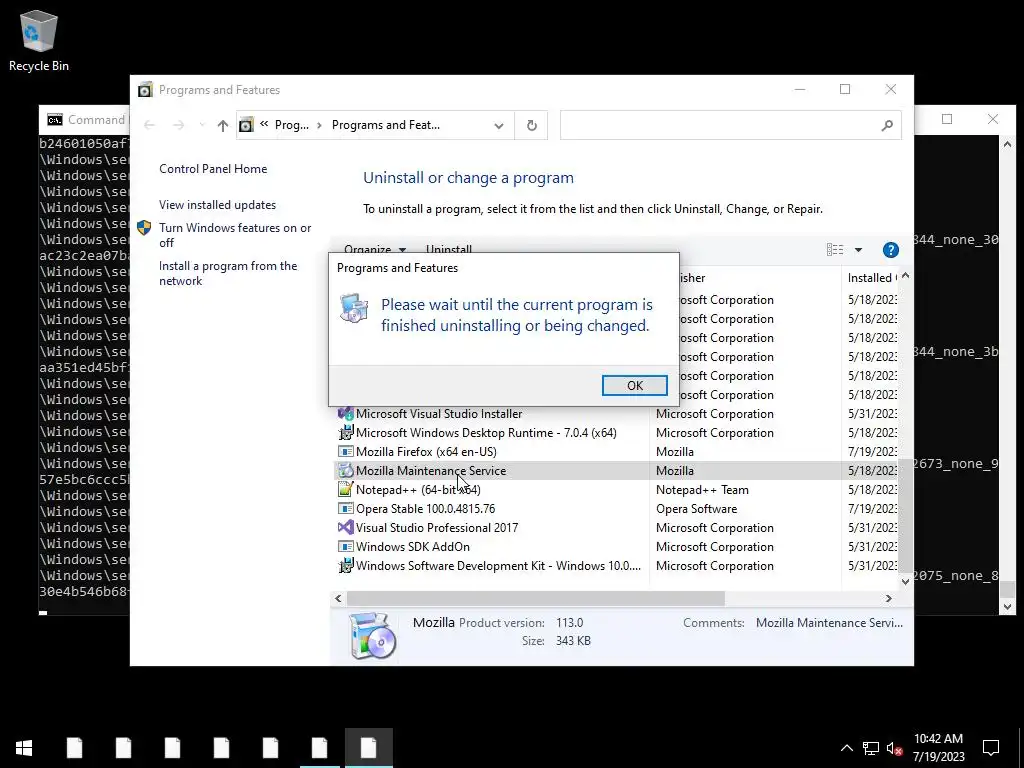1024x768 pixels.
Task: Click the search magnifier icon
Action: point(886,125)
